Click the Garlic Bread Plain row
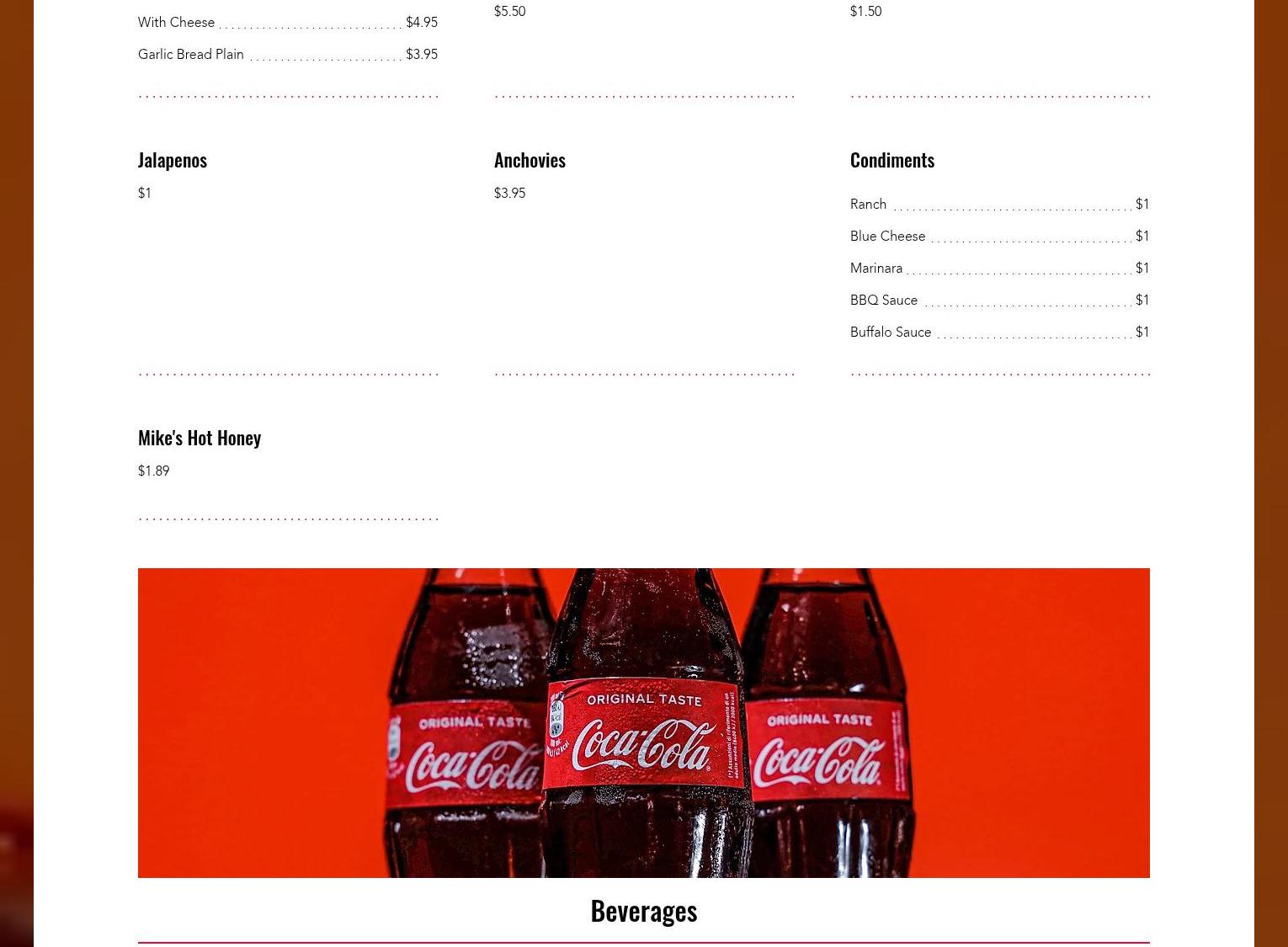 click(x=288, y=54)
